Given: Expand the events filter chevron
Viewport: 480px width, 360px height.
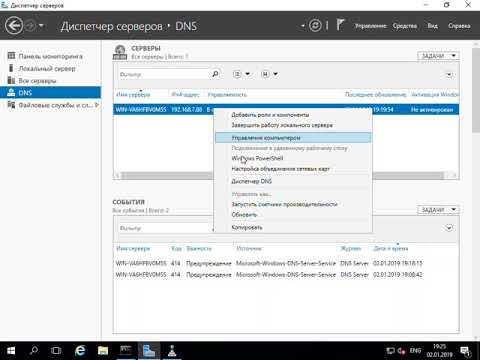Looking at the screenshot, I should tap(449, 228).
